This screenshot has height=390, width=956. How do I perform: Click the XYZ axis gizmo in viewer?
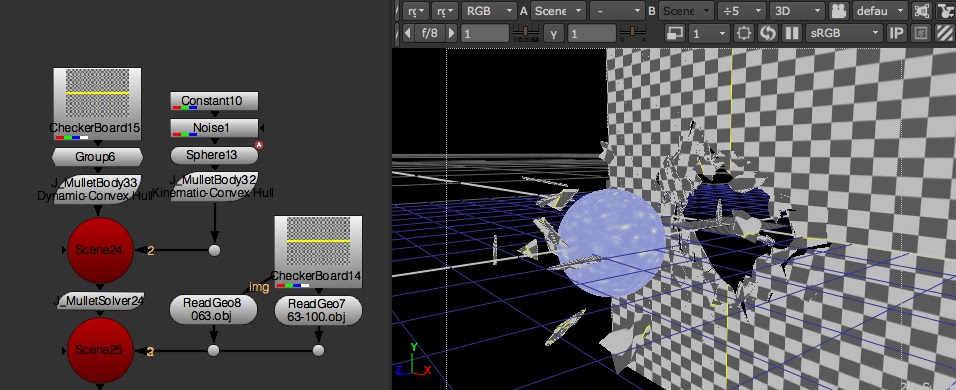[x=413, y=360]
